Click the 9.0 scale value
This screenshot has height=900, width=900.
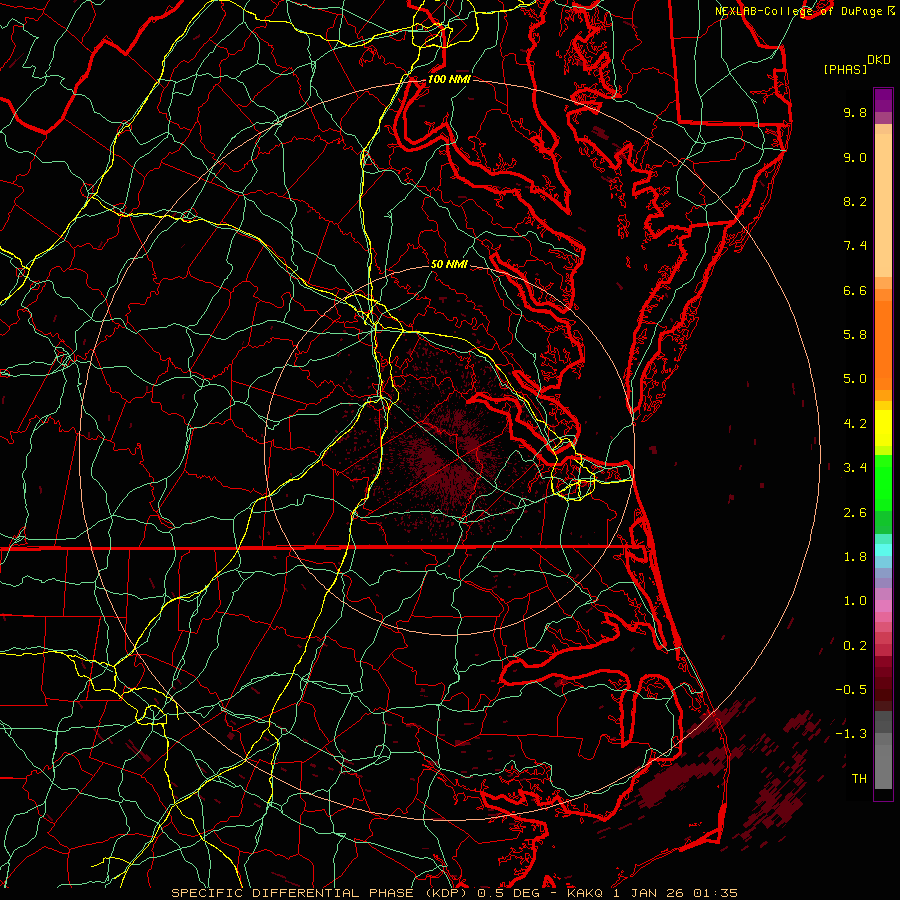point(855,157)
